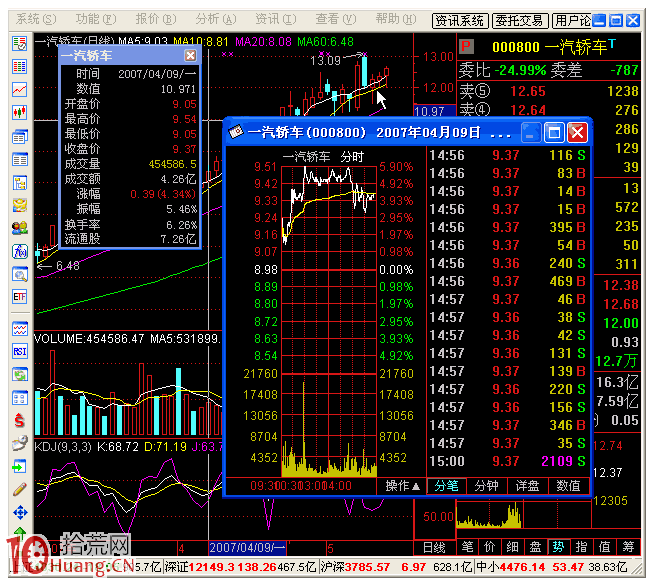665x585 pixels.
Task: Click the 14:56 9.37 395 B tick row
Action: [x=507, y=228]
